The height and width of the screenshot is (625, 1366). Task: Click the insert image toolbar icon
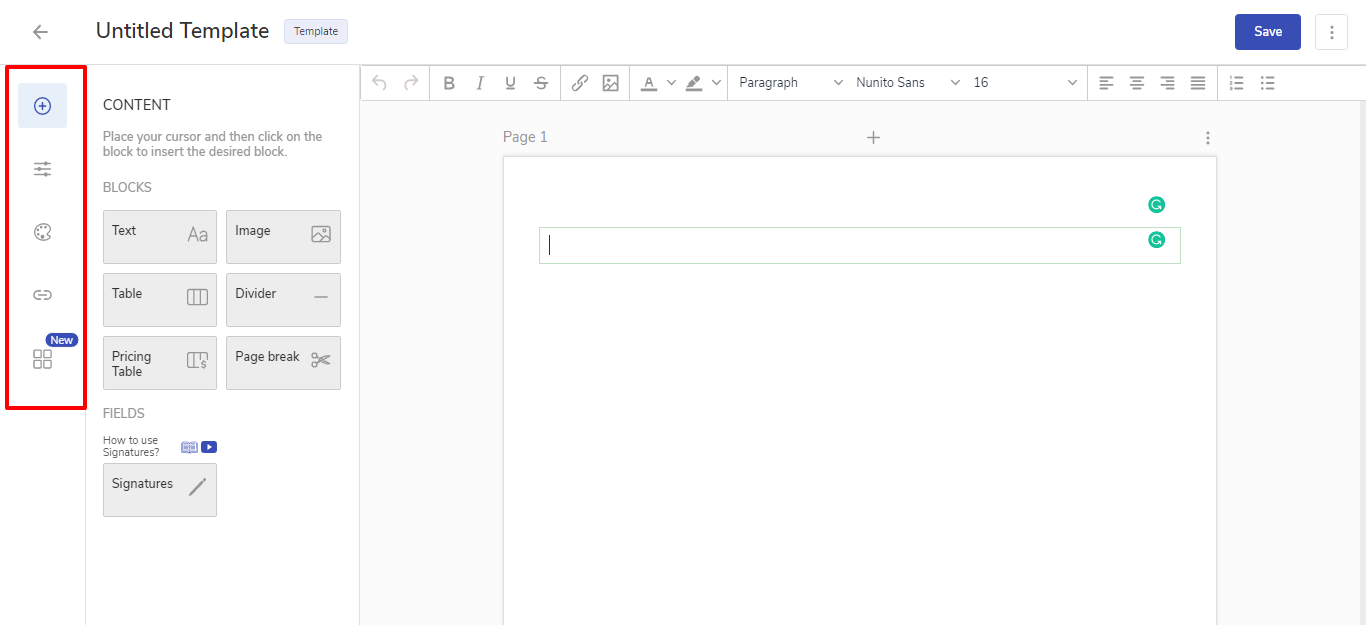pyautogui.click(x=610, y=83)
